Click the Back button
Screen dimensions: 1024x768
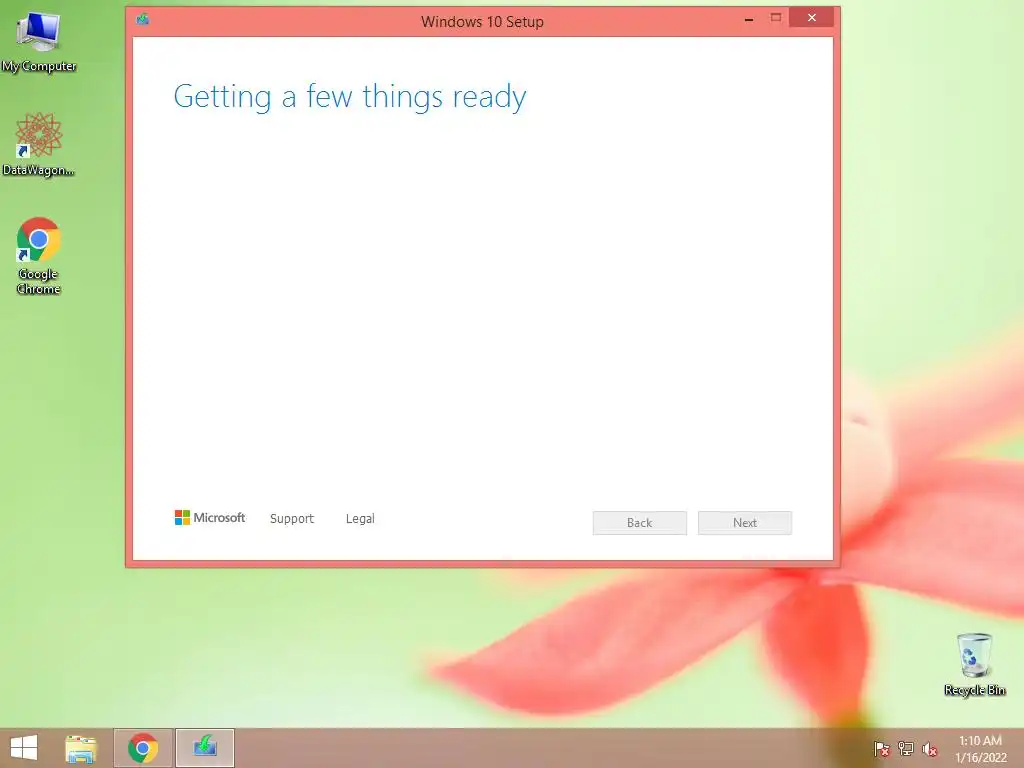tap(639, 522)
